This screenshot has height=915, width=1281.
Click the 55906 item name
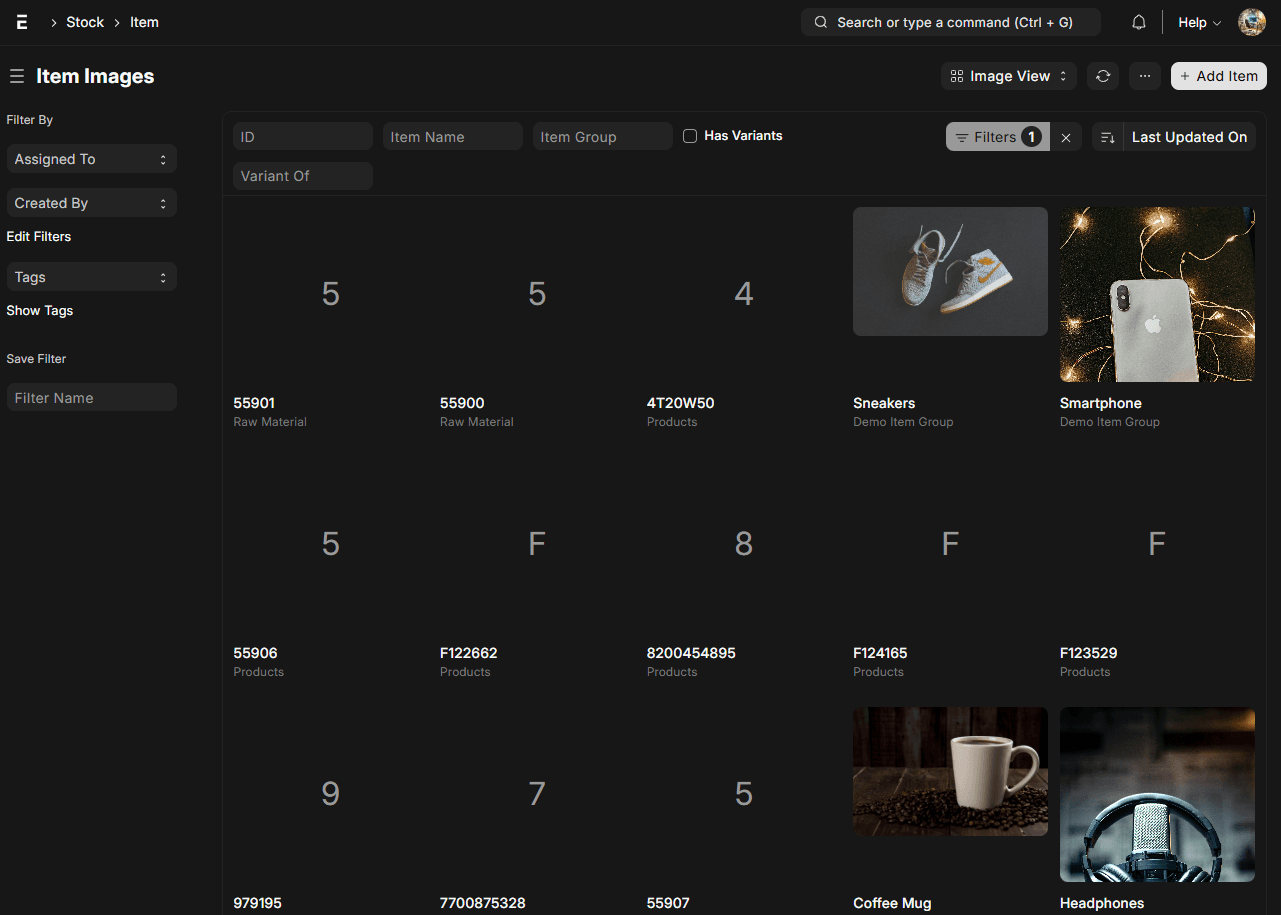[254, 653]
